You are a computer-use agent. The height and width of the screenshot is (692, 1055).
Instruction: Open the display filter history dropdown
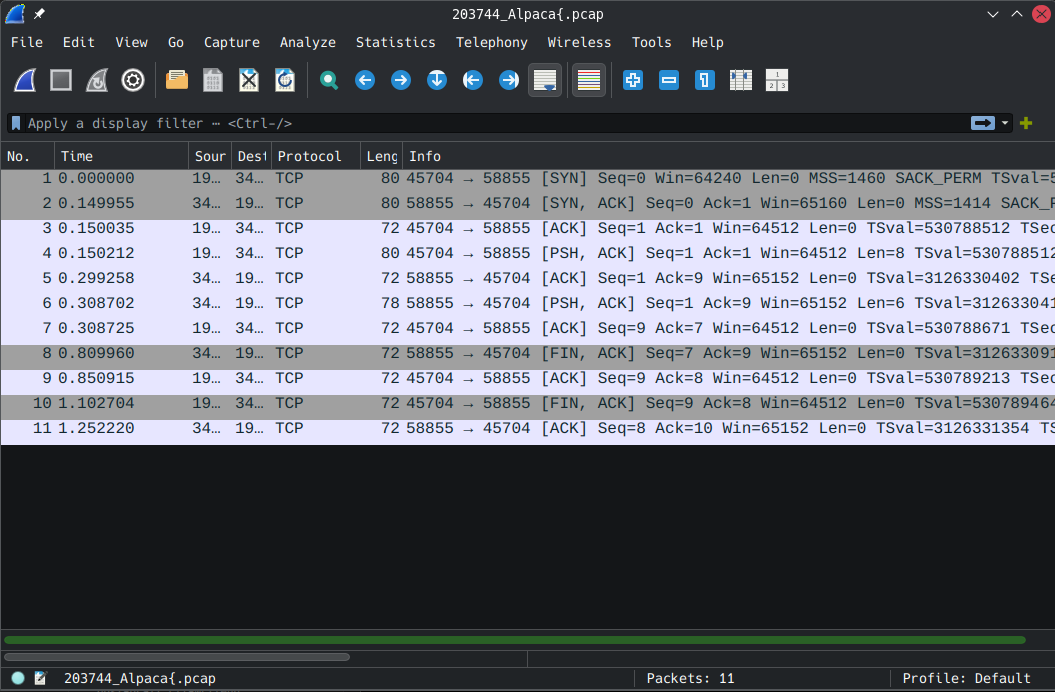(x=1006, y=123)
